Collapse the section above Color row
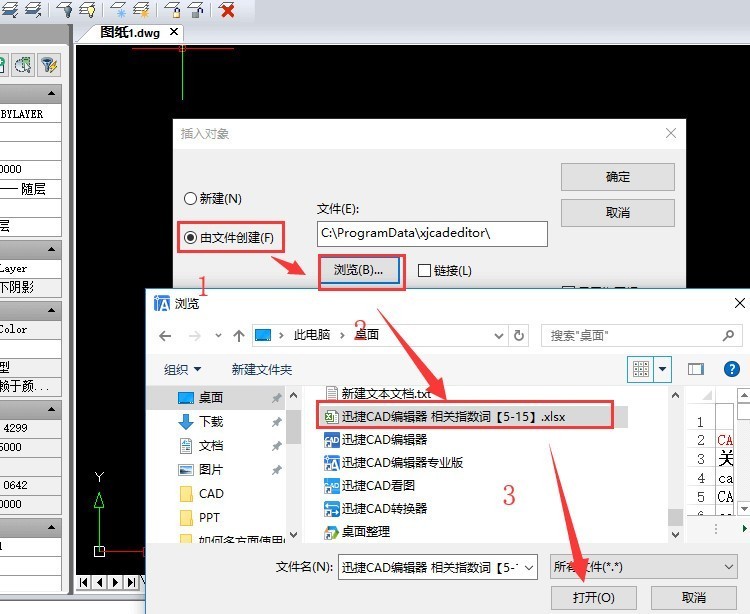This screenshot has height=614, width=750. 51,311
